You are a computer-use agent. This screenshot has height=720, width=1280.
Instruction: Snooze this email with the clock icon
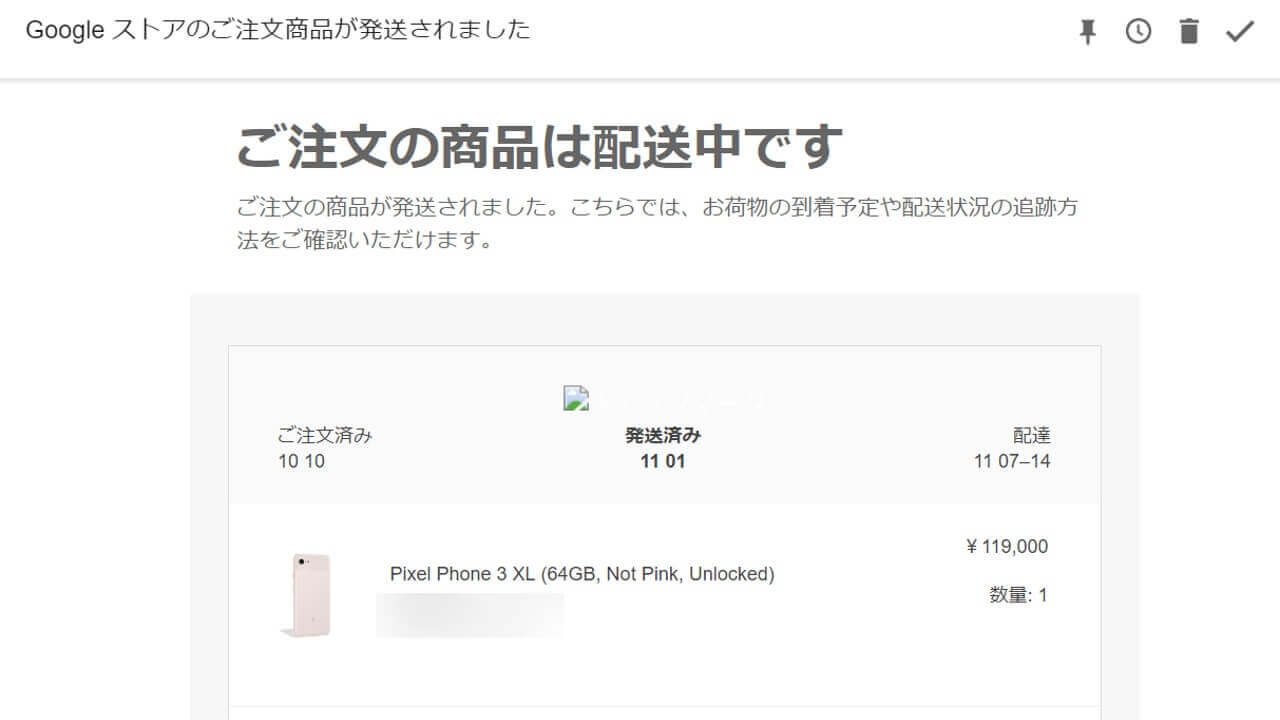tap(1138, 31)
